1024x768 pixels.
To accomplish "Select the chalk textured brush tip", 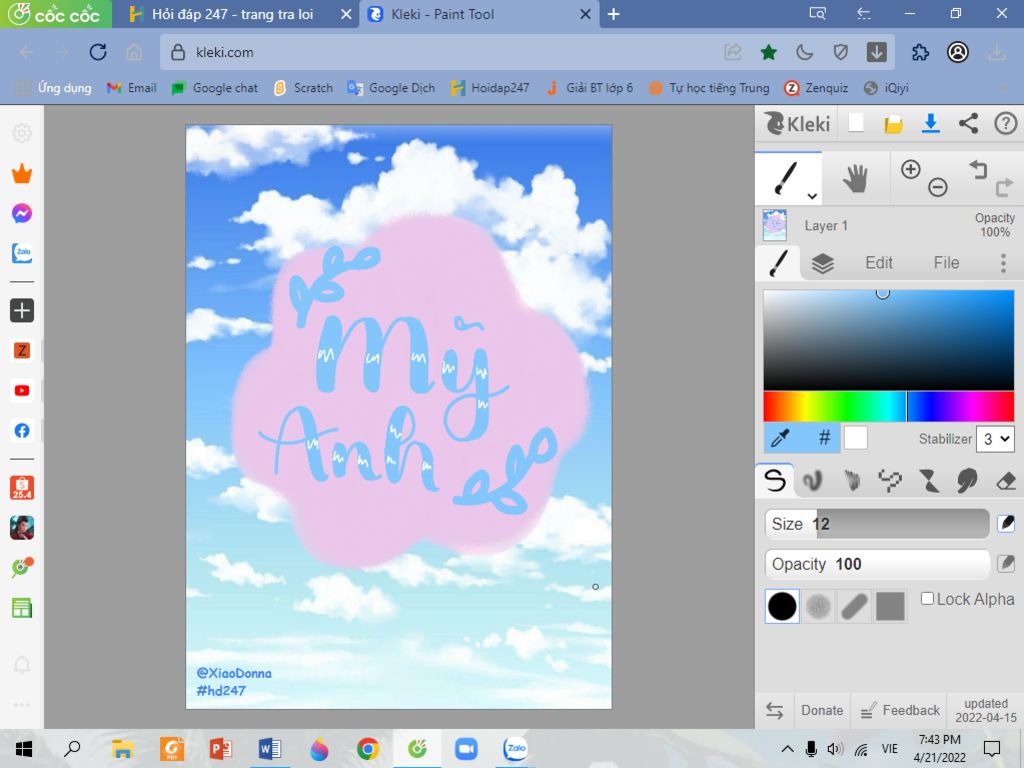I will (818, 606).
